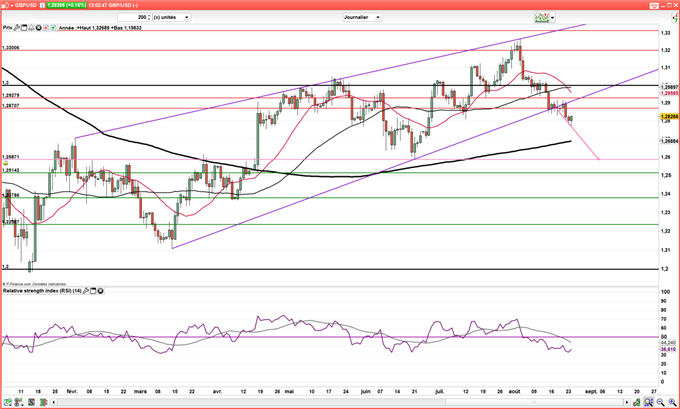
Task: Click the link group icon in title bar
Action: pyautogui.click(x=6, y=6)
